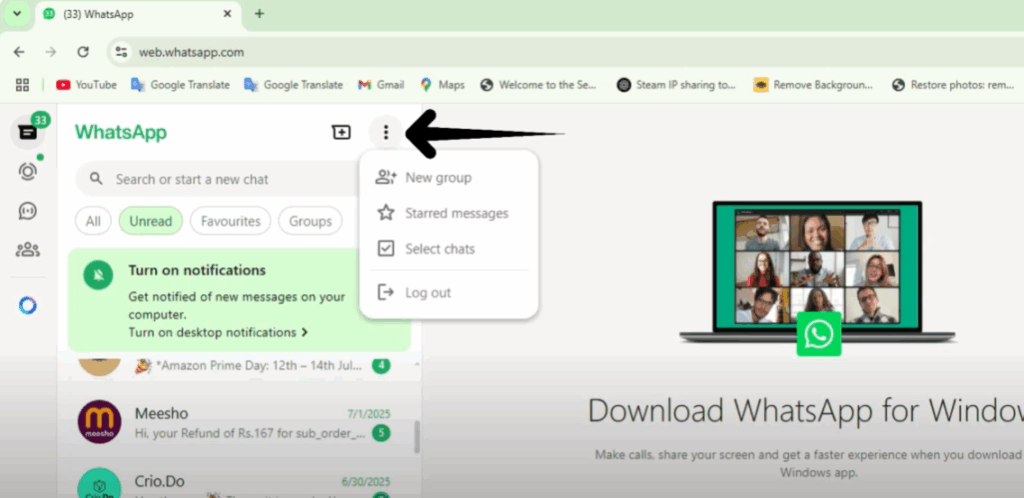This screenshot has height=498, width=1024.
Task: Open the Communities icon in sidebar
Action: 28,250
